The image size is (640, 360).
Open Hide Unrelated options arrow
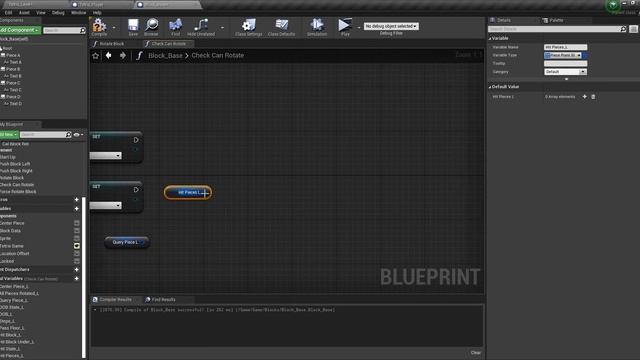click(x=222, y=28)
